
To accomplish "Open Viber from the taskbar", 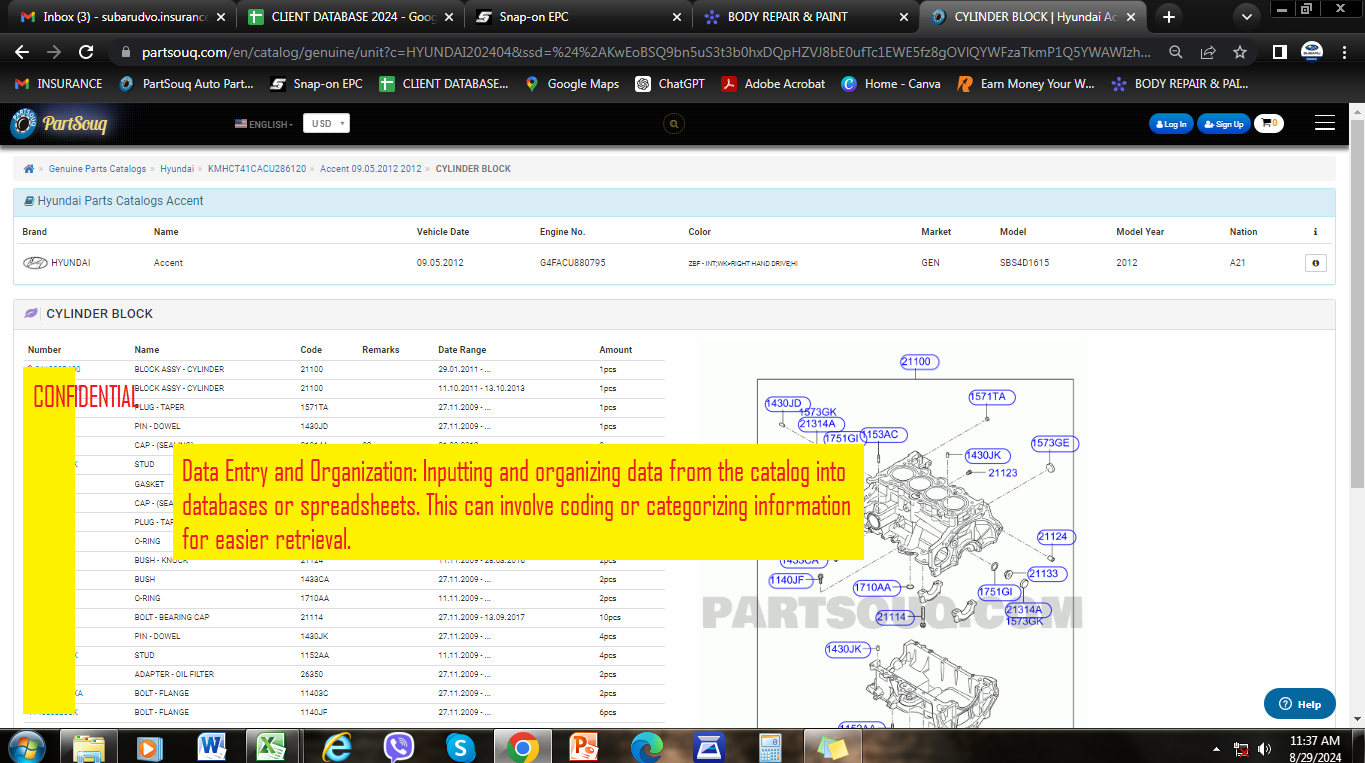I will 399,747.
